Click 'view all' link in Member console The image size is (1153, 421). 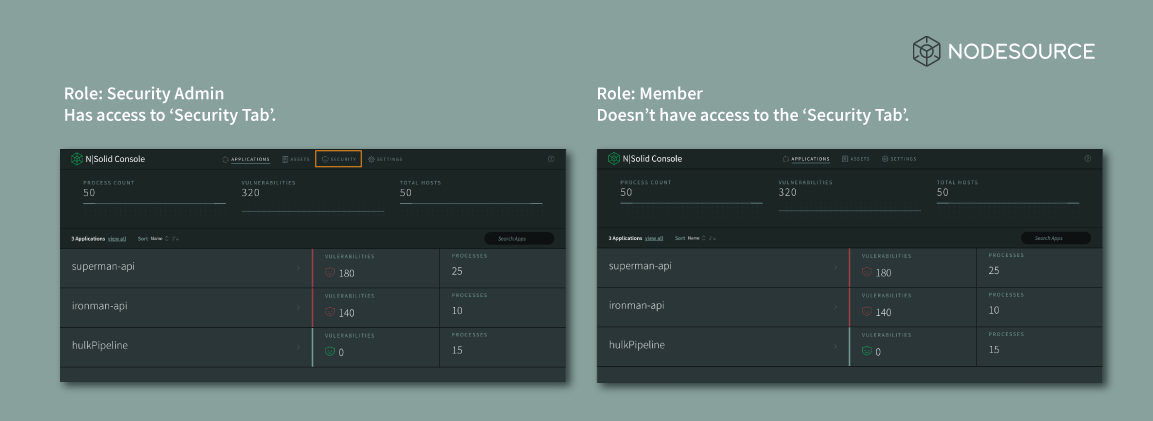tap(654, 239)
